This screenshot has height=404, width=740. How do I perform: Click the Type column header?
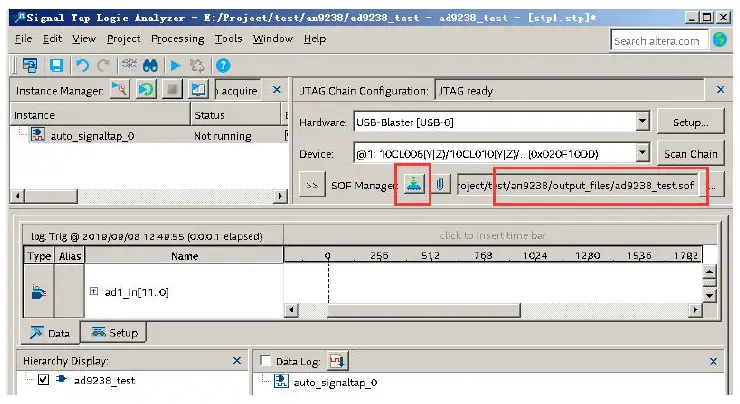point(39,256)
